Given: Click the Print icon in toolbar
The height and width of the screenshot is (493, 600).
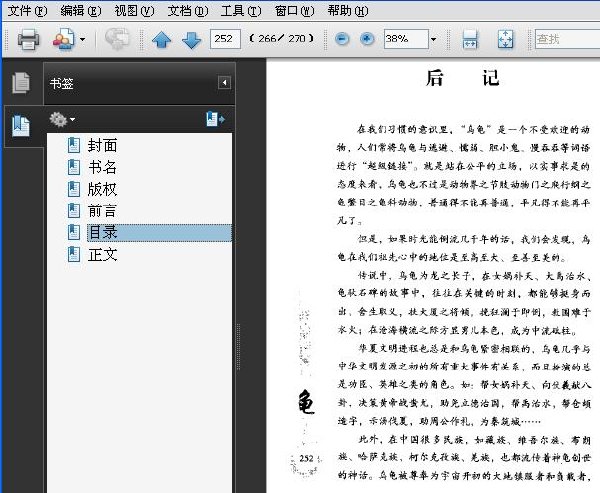Looking at the screenshot, I should (x=28, y=39).
